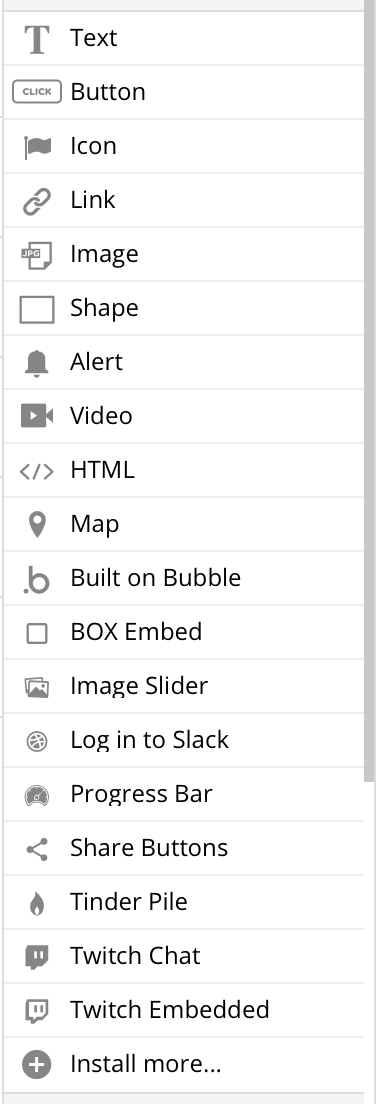Choose Image Slider from the list
This screenshot has width=376, height=1104.
tap(184, 686)
